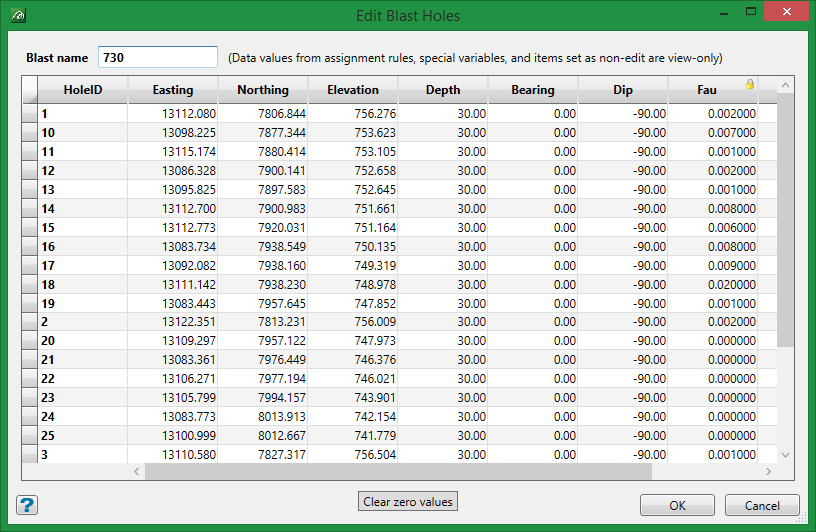Image resolution: width=816 pixels, height=532 pixels.
Task: Click the help question mark icon
Action: [27, 504]
